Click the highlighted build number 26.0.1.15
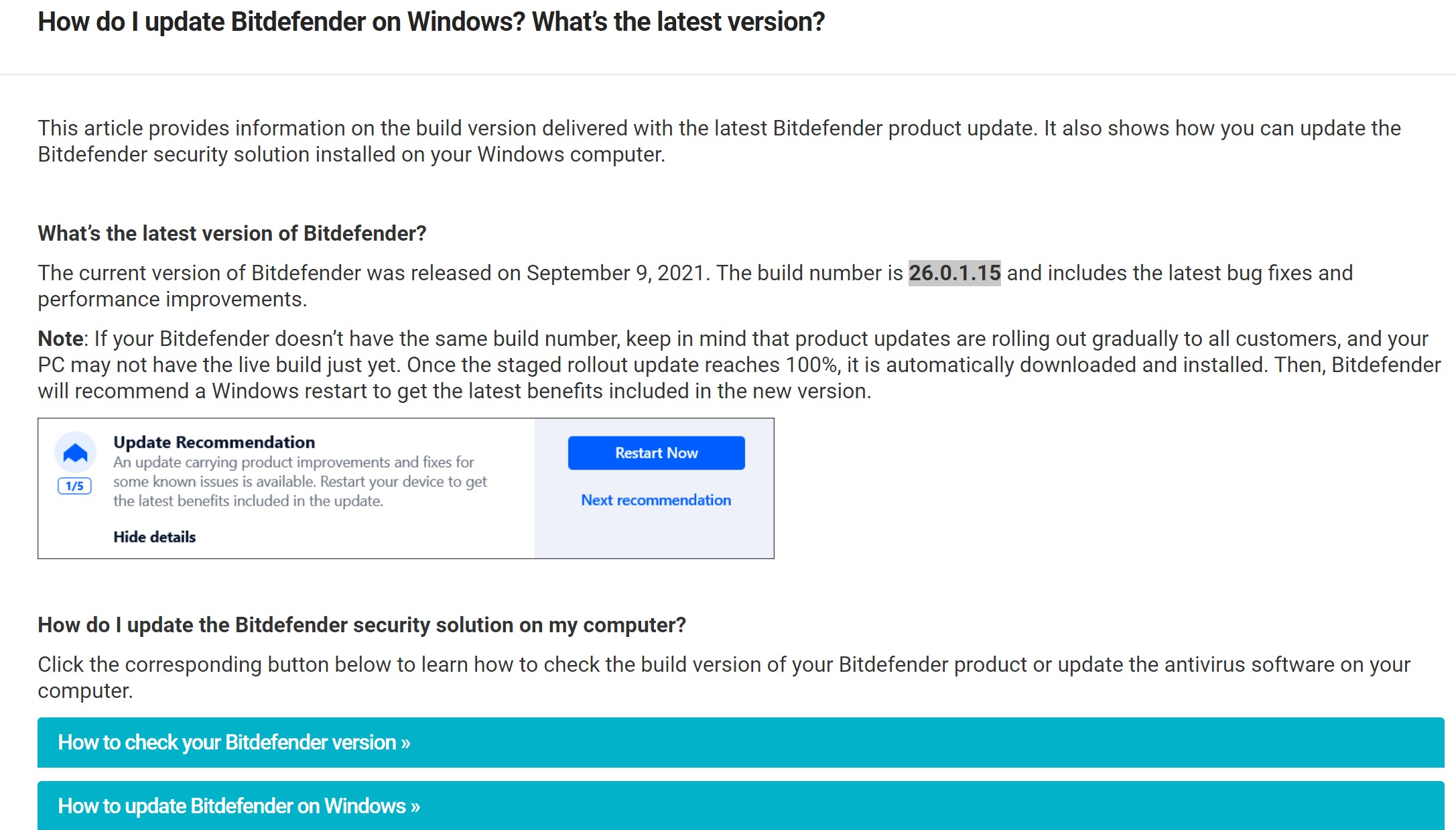Screen dimensions: 1456x830 click(954, 273)
